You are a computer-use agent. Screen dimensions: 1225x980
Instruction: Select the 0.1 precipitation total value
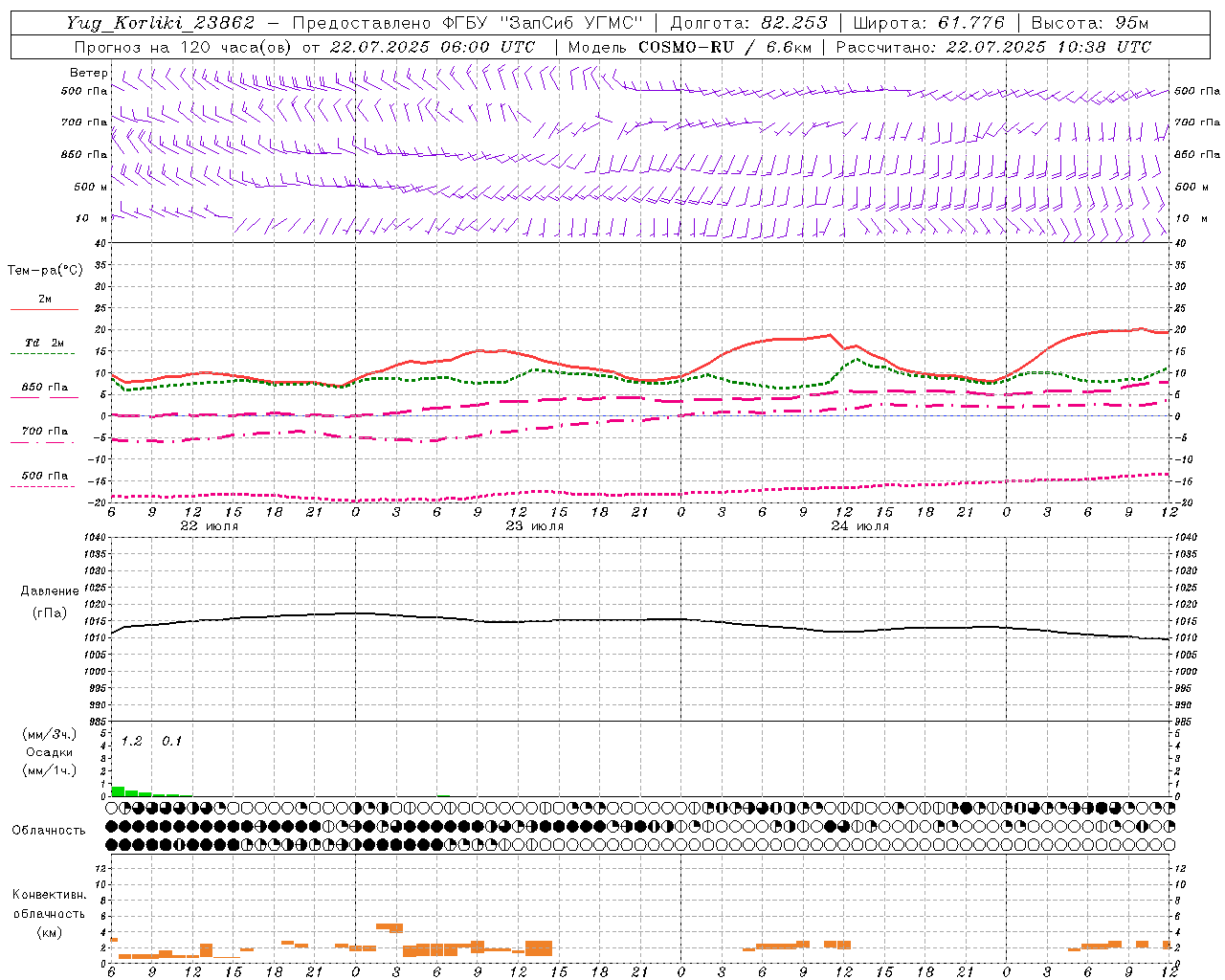(171, 742)
